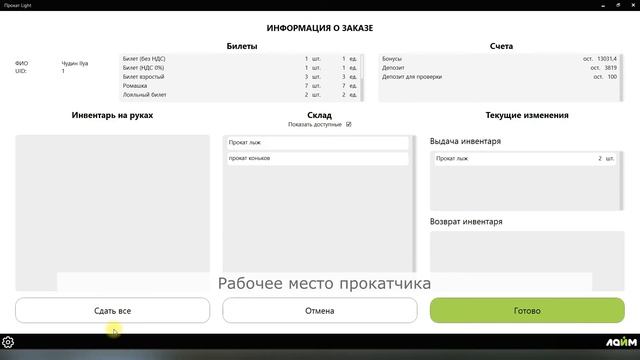
Task: Confirm with the green Готово button
Action: [x=527, y=311]
